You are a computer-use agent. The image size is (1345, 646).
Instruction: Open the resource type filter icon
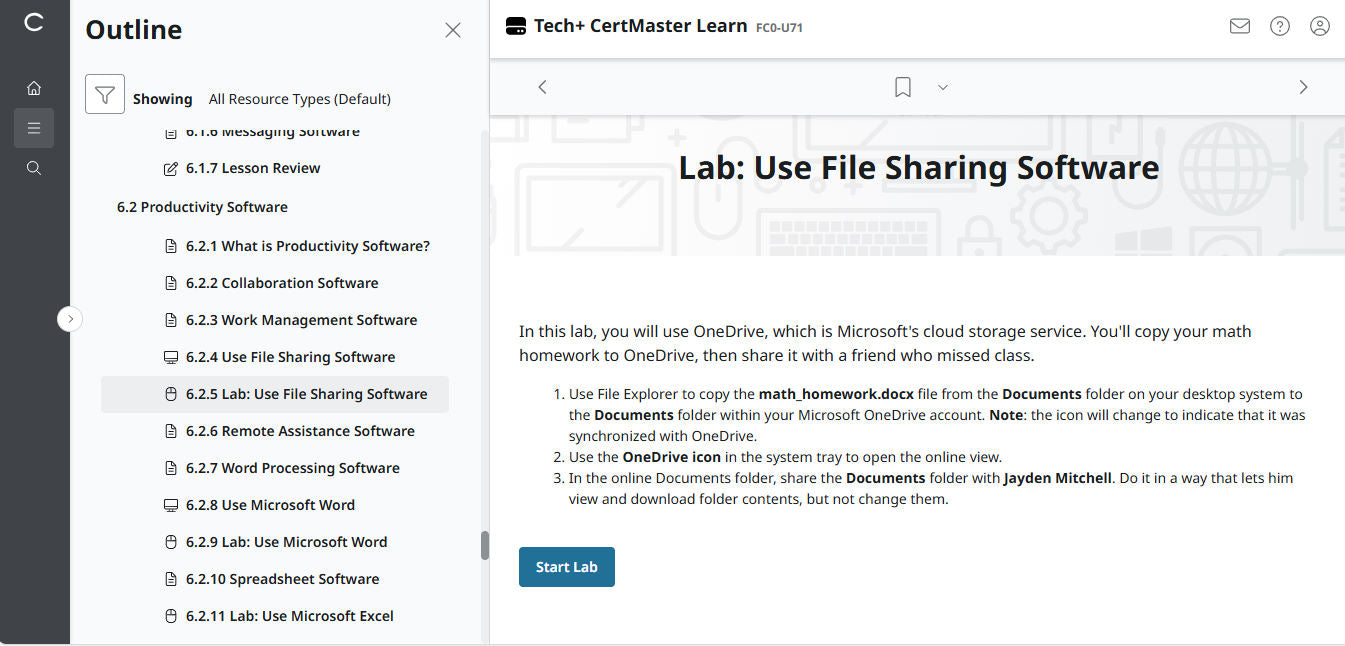[x=105, y=94]
